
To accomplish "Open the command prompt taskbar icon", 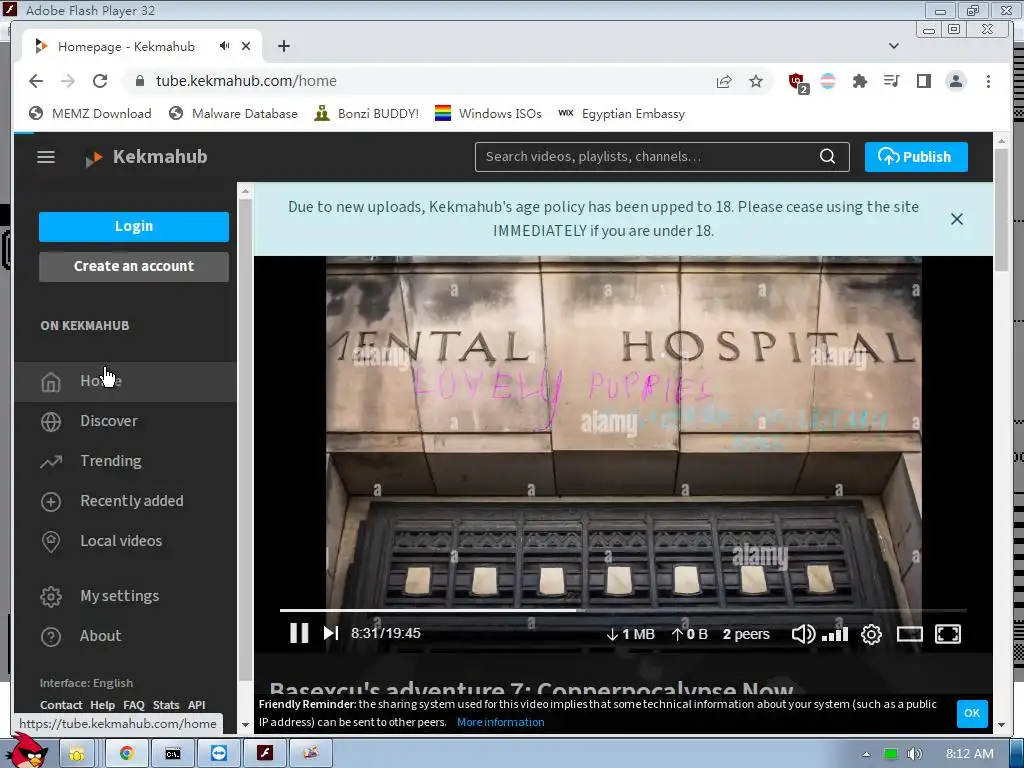I will click(172, 754).
